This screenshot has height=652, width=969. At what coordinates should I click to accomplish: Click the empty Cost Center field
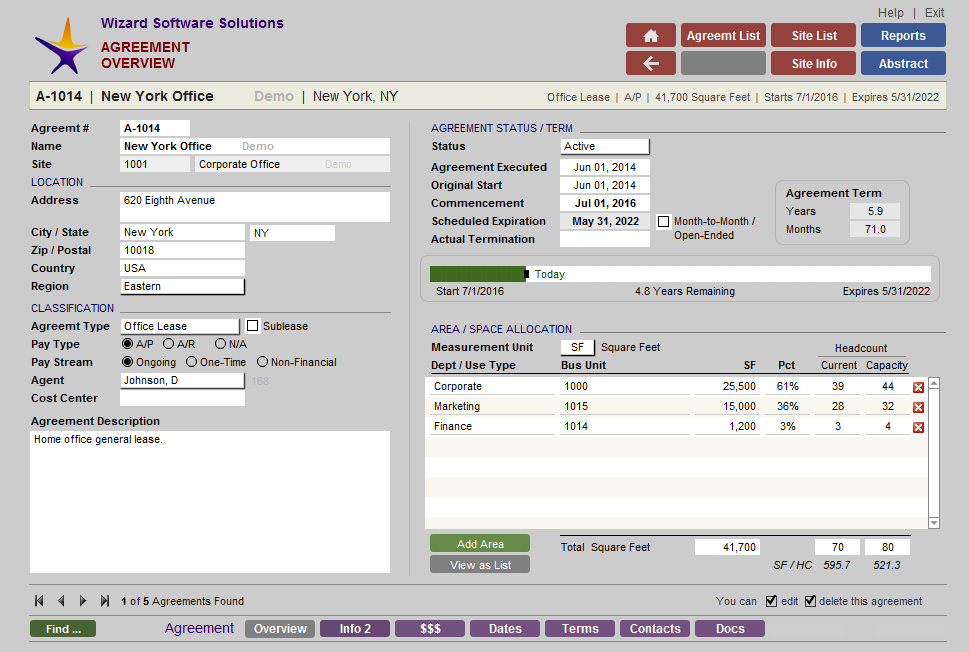coord(182,398)
